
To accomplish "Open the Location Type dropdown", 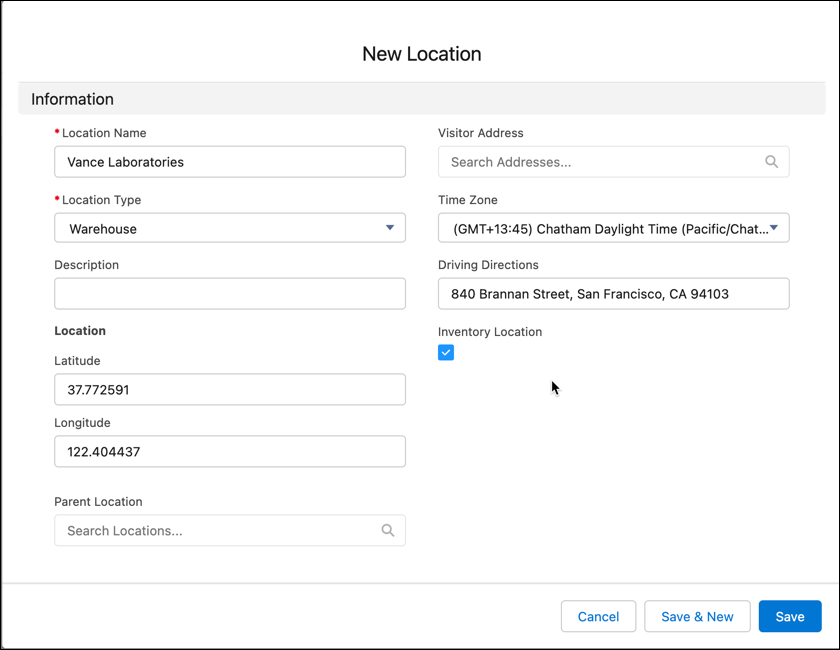I will click(229, 228).
